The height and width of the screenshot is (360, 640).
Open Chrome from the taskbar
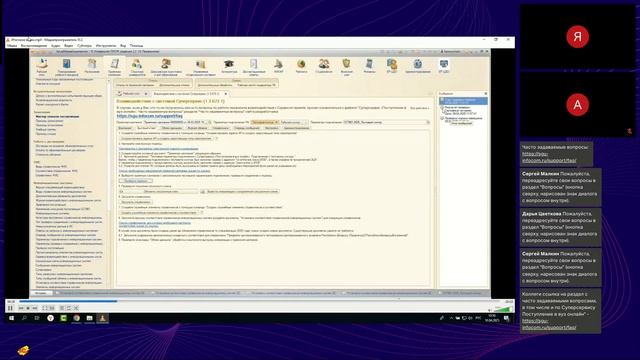click(76, 318)
